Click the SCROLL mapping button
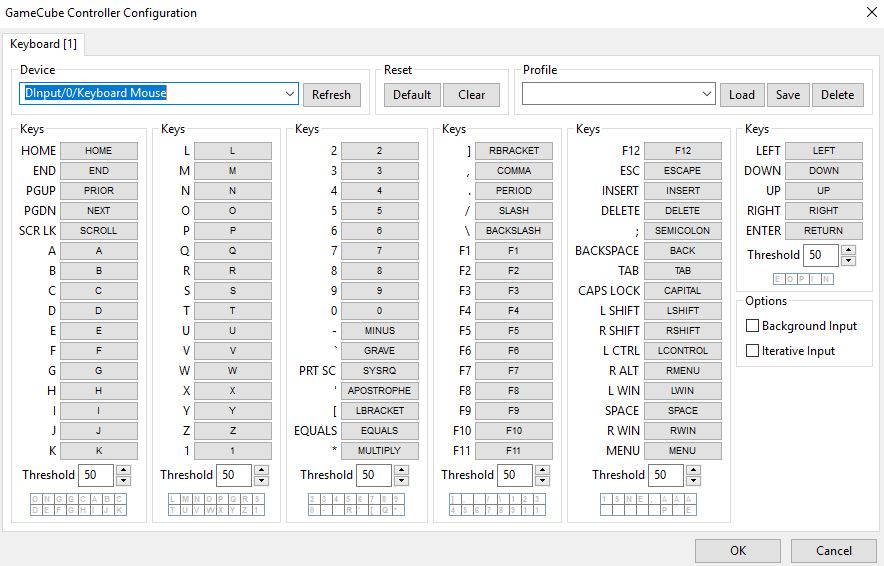This screenshot has width=884, height=566. pyautogui.click(x=99, y=231)
